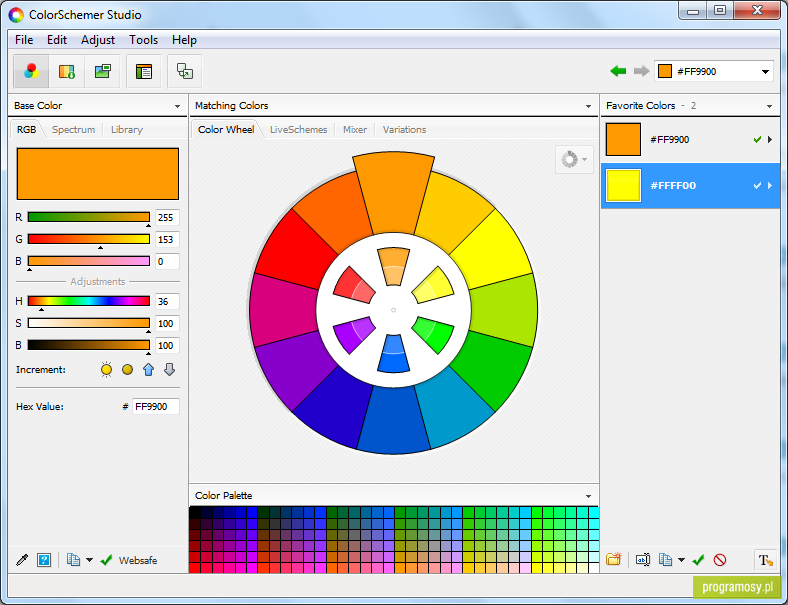The image size is (788, 605).
Task: Expand the arrow on #FF9900 favorite row
Action: coord(770,140)
